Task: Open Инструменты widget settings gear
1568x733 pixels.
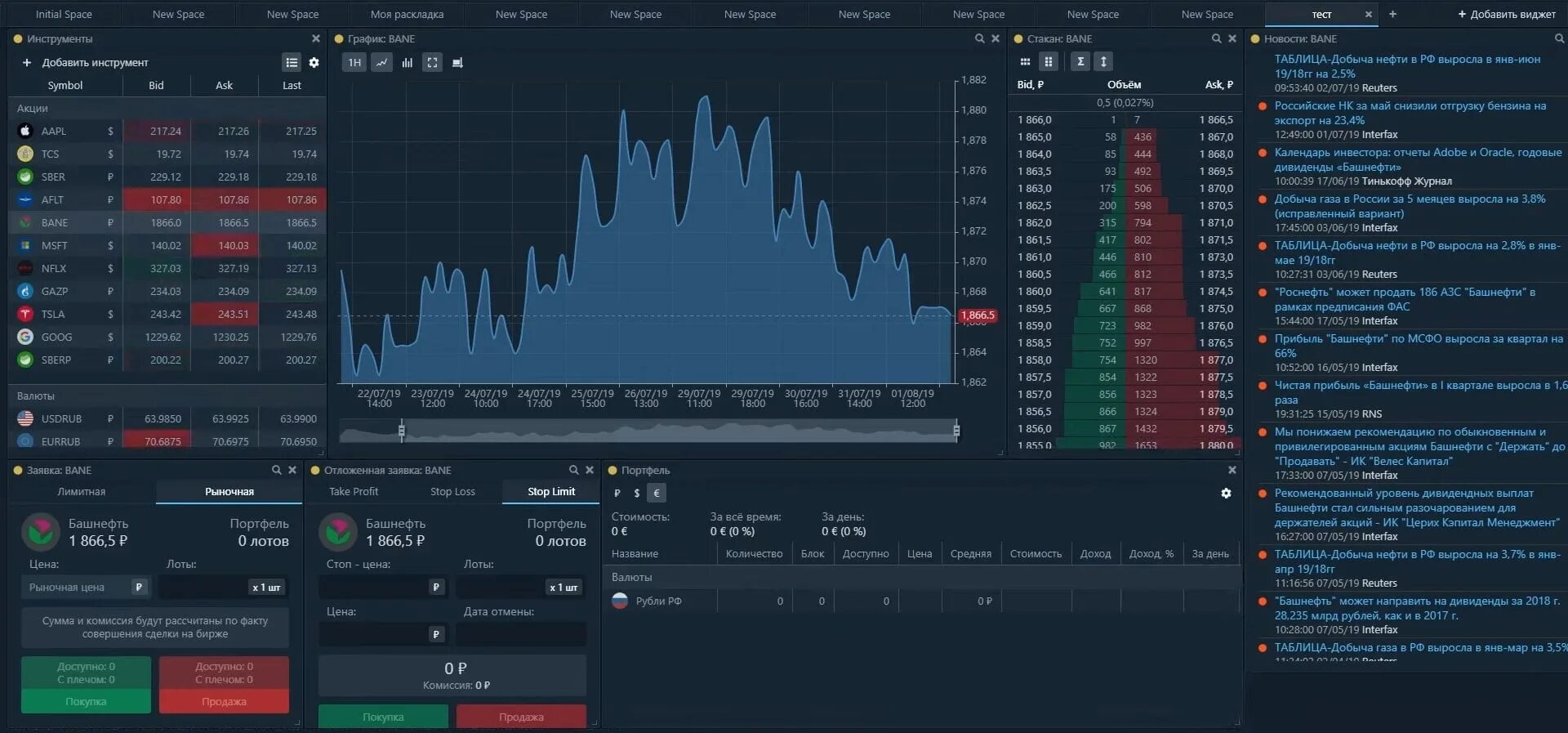Action: click(314, 62)
